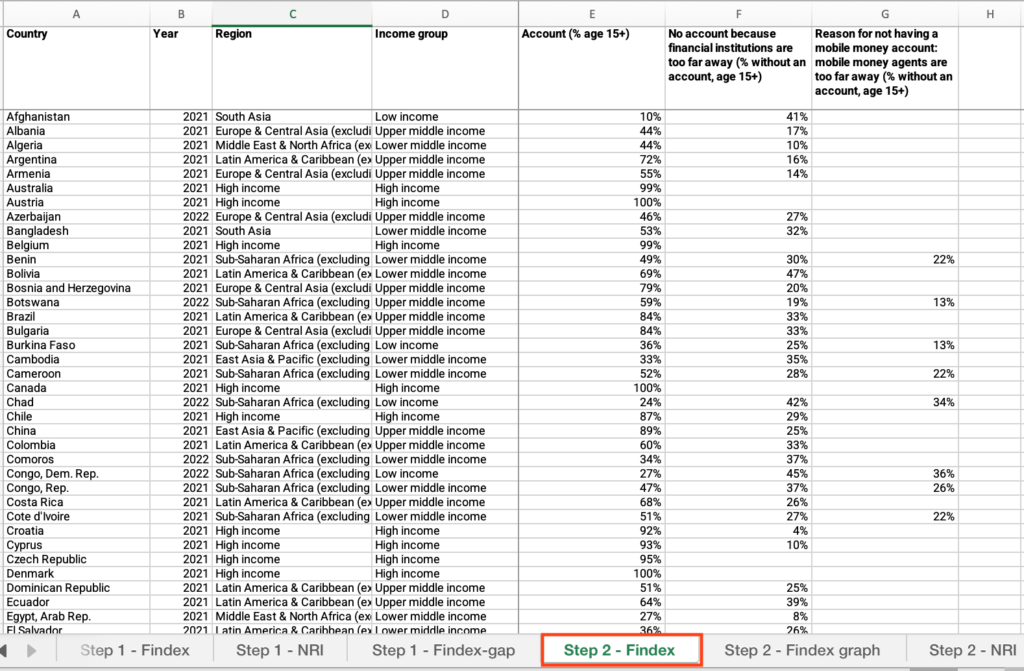Select the "Account (% age 15+)" header cell
The image size is (1024, 671).
click(592, 68)
